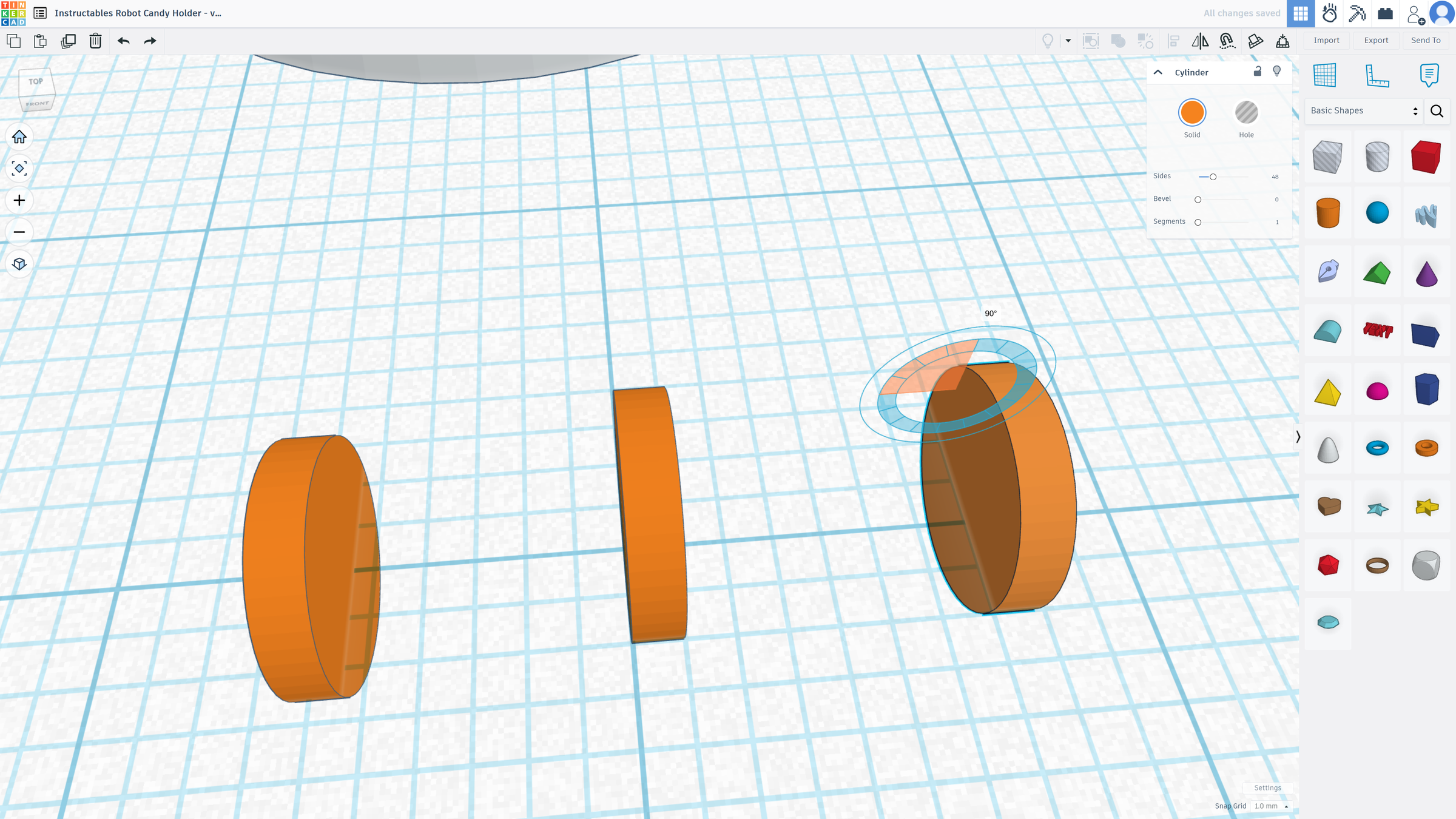
Task: Open the Snap Grid 1.0 mm dropdown
Action: coord(1271,806)
